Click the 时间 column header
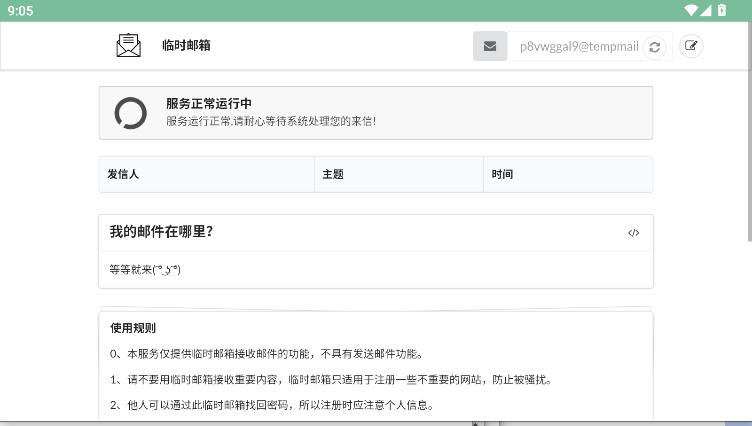This screenshot has width=752, height=426. pos(502,174)
